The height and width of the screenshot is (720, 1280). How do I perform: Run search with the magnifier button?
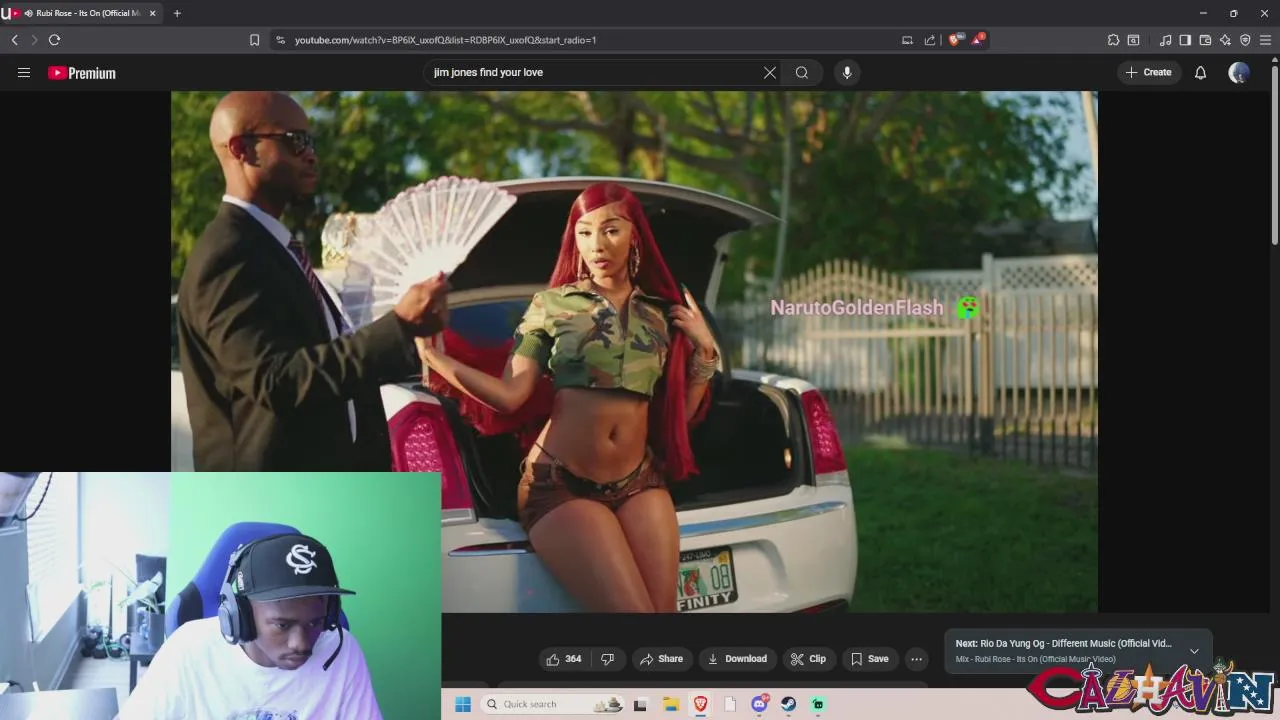(x=802, y=72)
